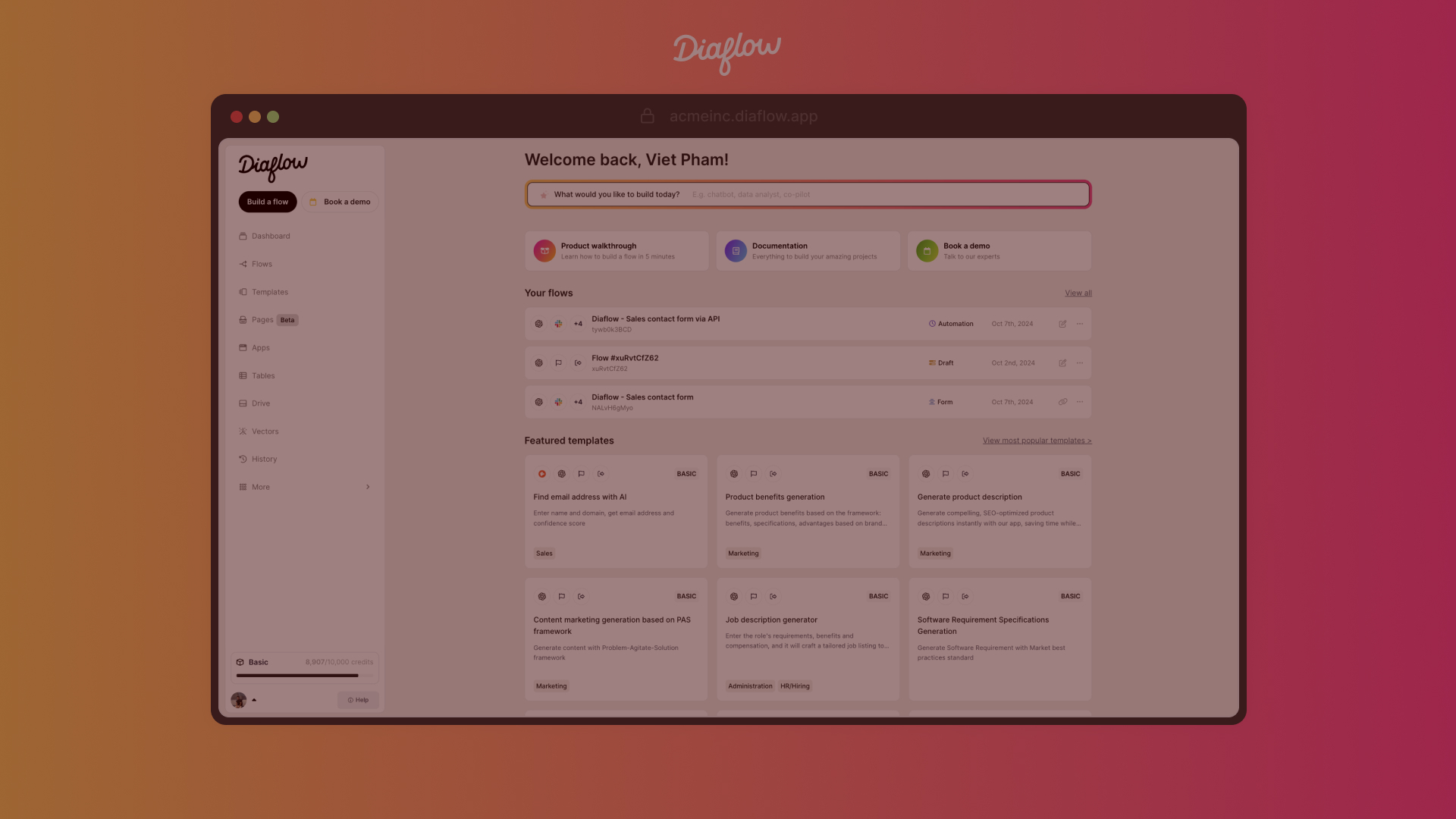Open History using the clock icon
Screen dimensions: 1456x819
coord(243,459)
